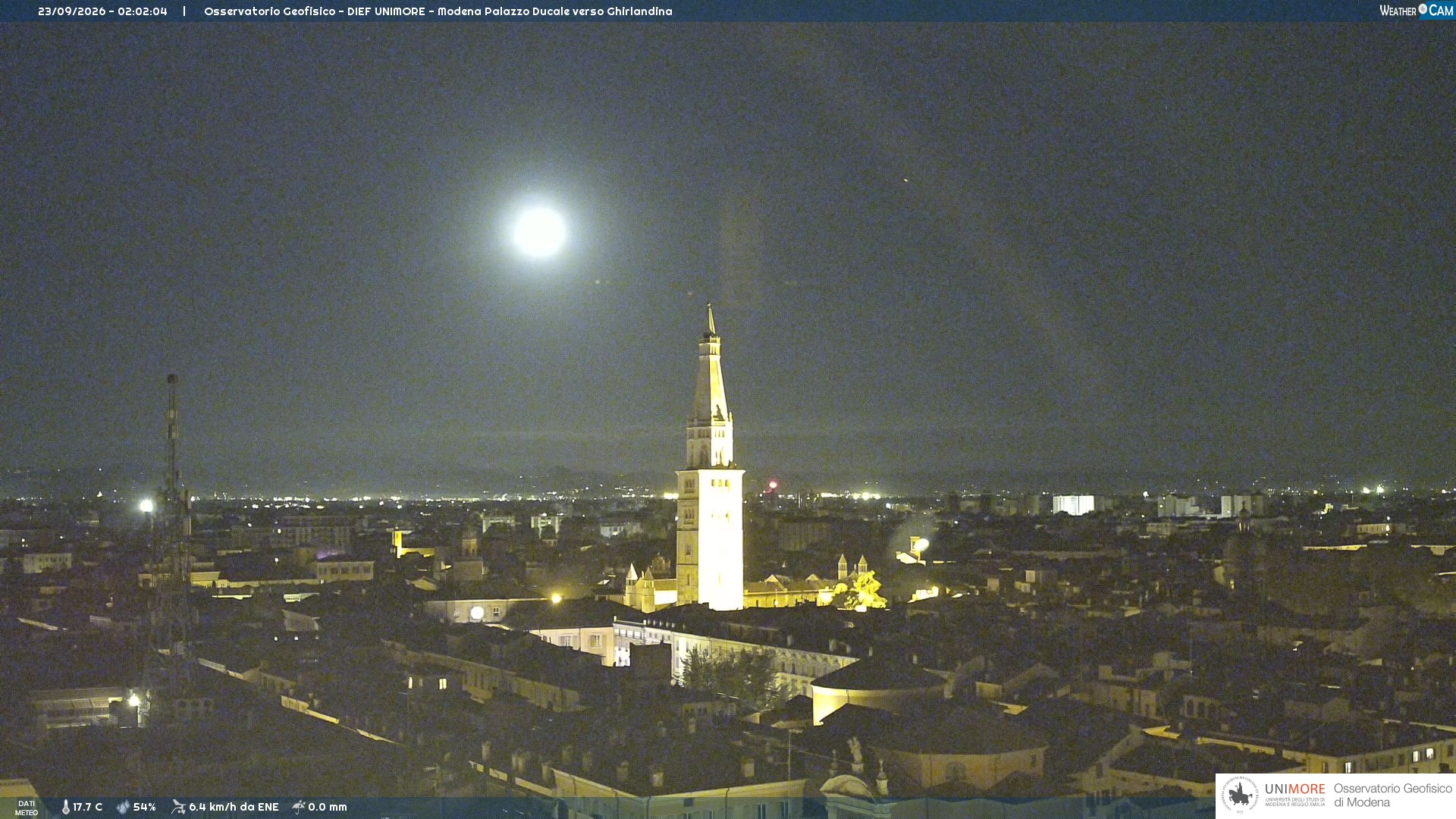
Task: Click Osservatorio Geofisico di Modena text
Action: click(x=1392, y=795)
